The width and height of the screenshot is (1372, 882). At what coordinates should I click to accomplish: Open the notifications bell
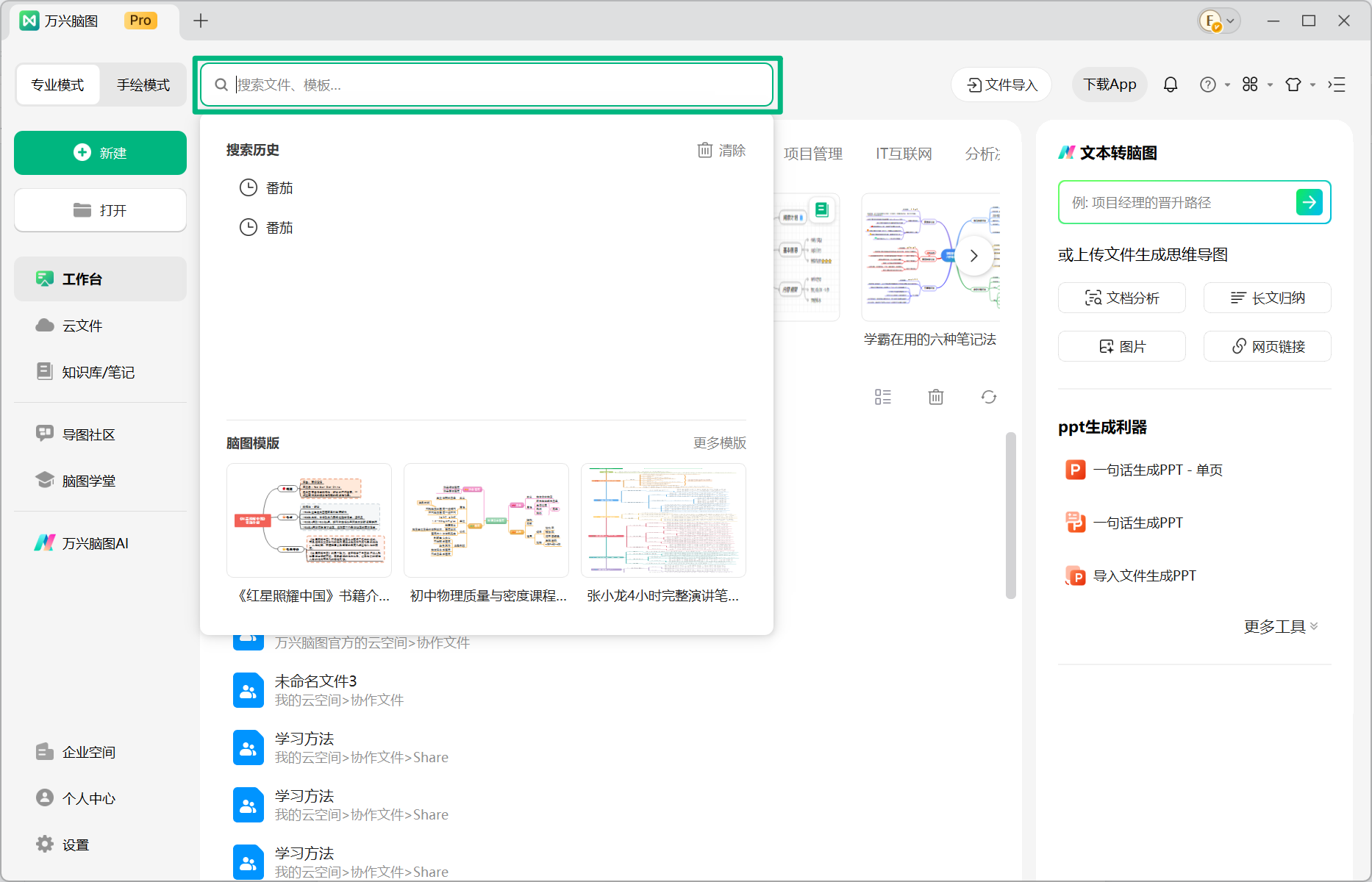tap(1171, 85)
